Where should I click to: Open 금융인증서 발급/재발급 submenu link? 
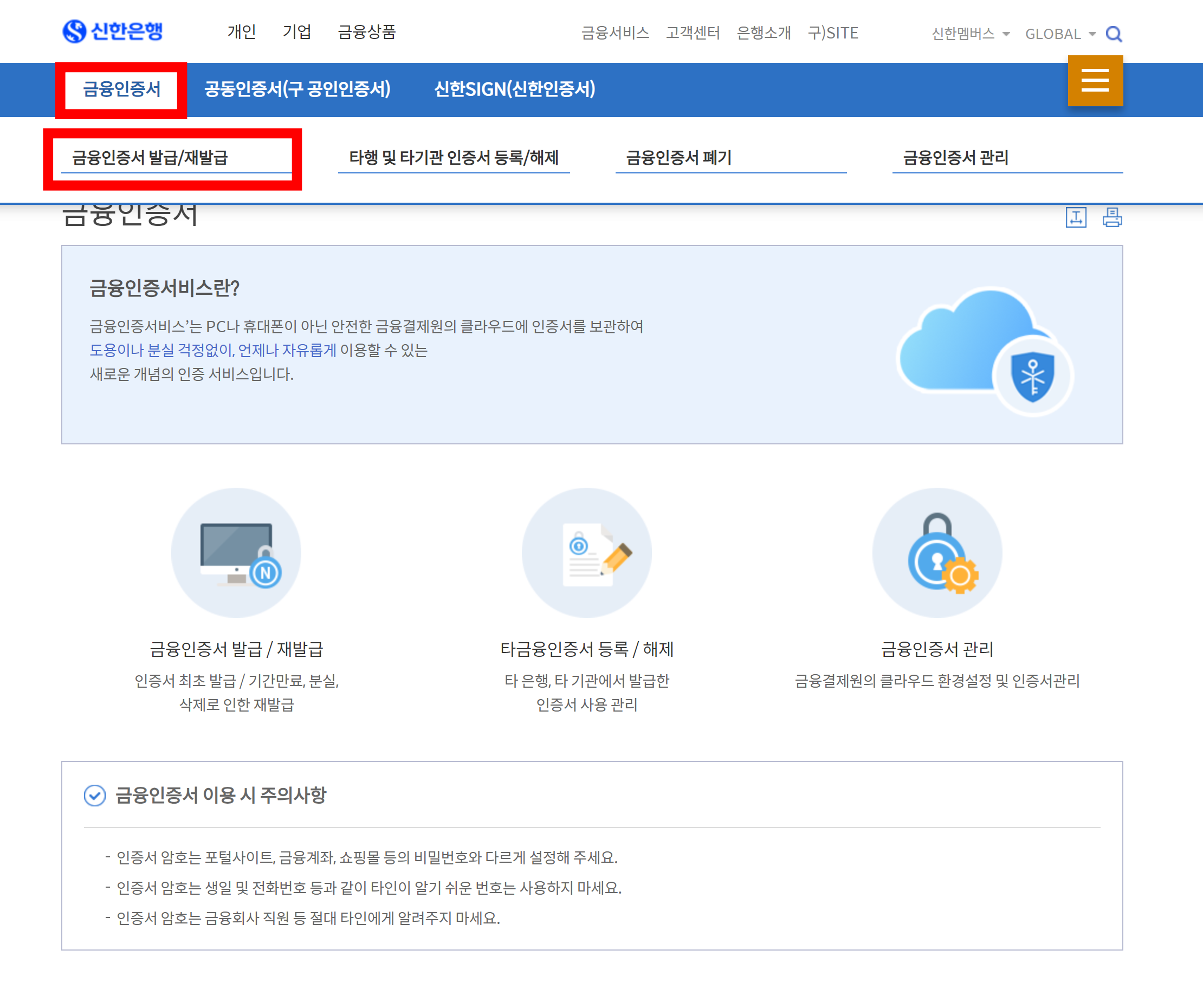(x=150, y=157)
